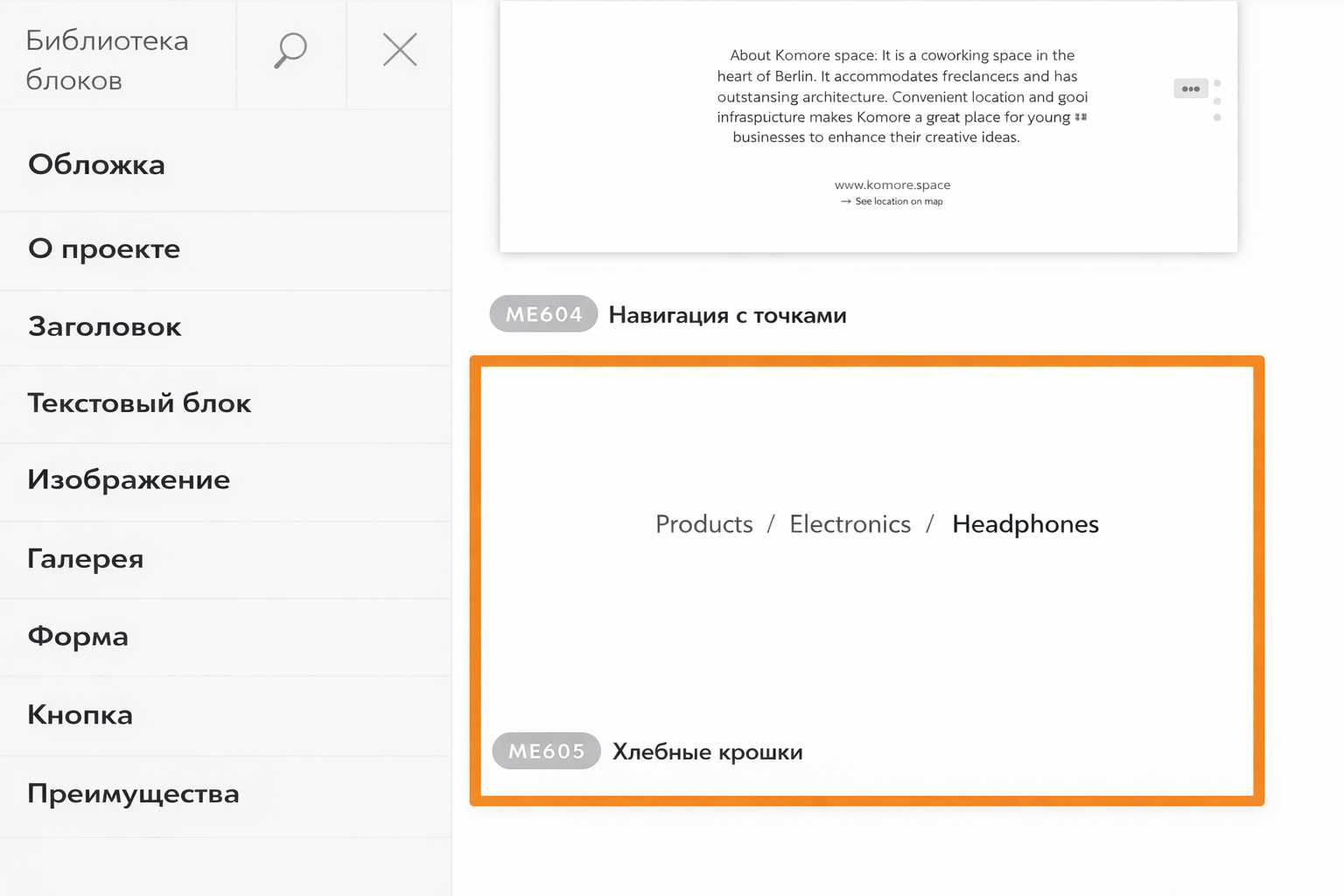This screenshot has height=896, width=1344.
Task: Add the dot navigation block preview
Action: [868, 127]
